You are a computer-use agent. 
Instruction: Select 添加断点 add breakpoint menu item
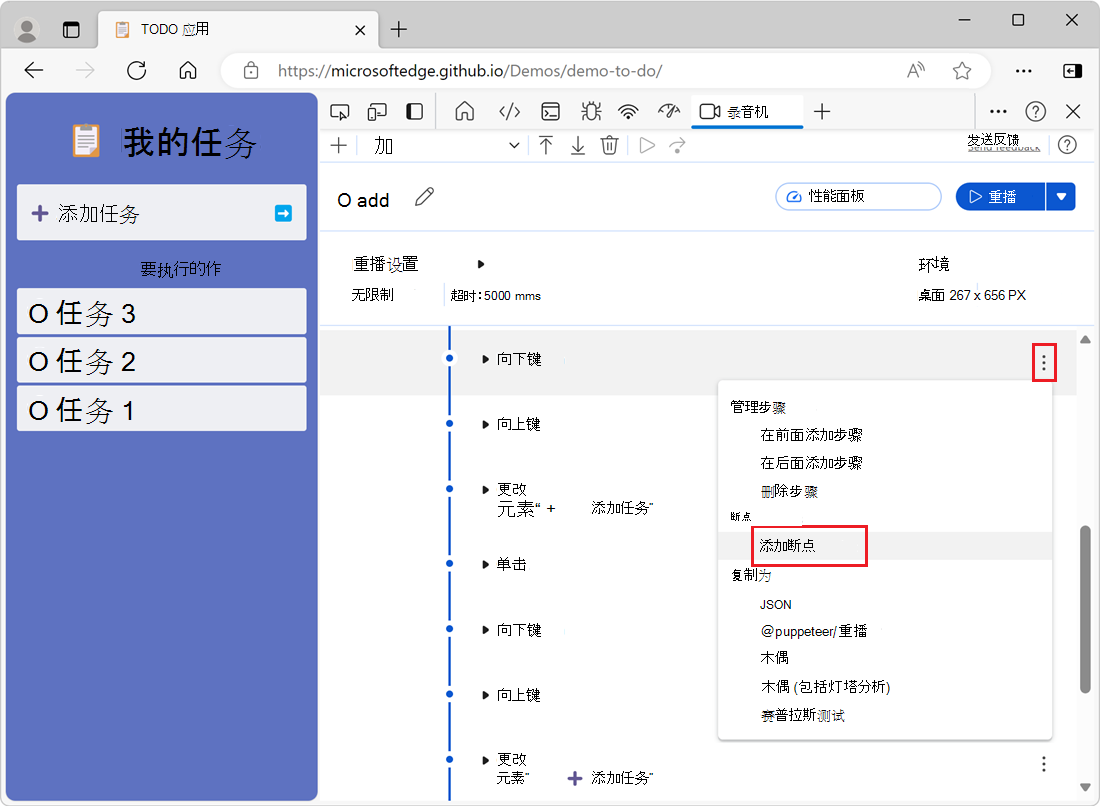[885, 546]
